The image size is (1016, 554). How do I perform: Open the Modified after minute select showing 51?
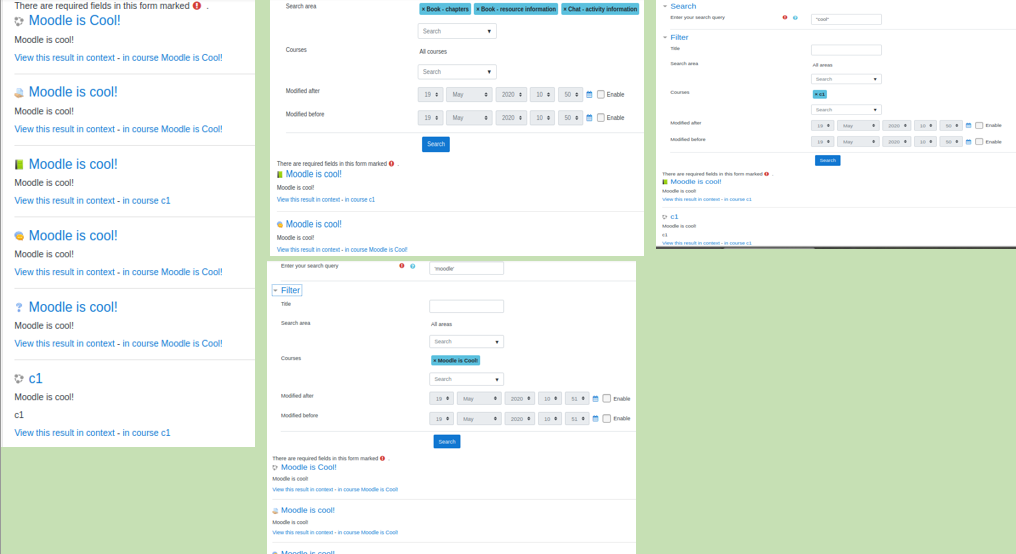[577, 398]
